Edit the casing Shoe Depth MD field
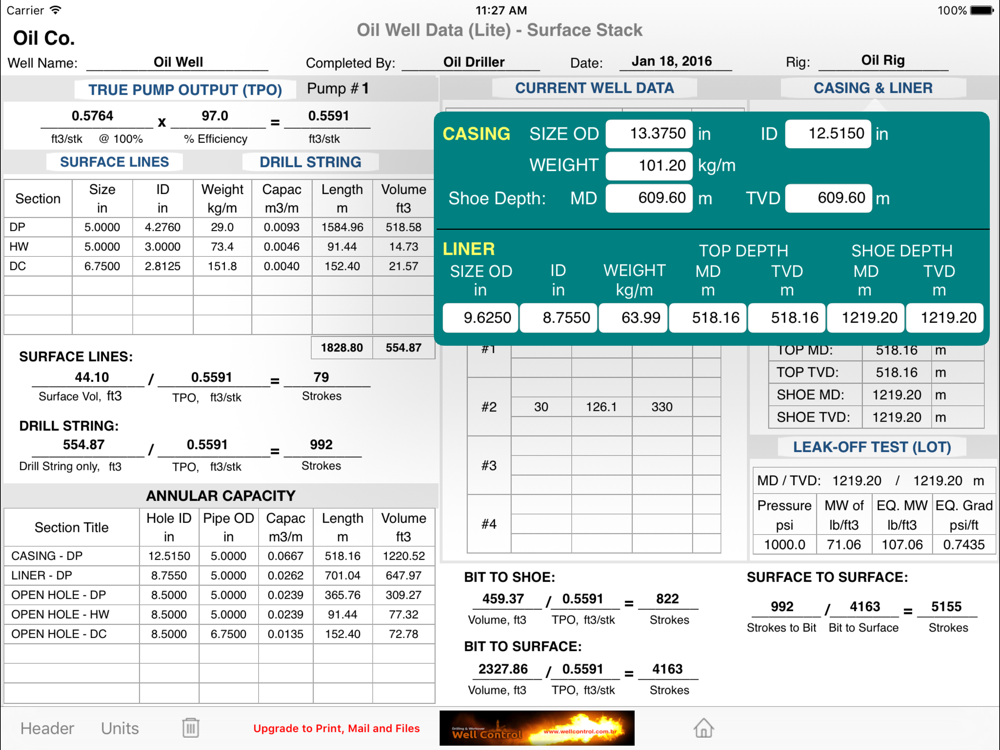Viewport: 1000px width, 750px height. pyautogui.click(x=649, y=198)
